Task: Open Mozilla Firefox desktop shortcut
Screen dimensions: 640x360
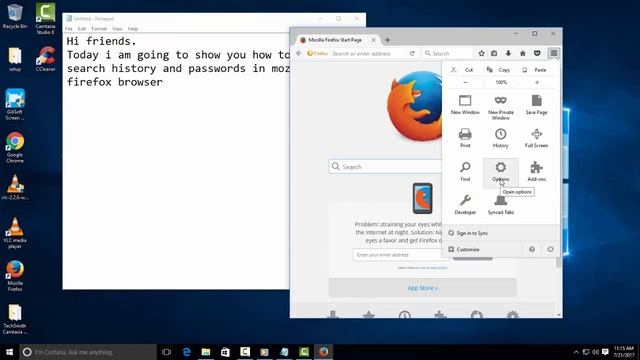Action: tap(15, 276)
